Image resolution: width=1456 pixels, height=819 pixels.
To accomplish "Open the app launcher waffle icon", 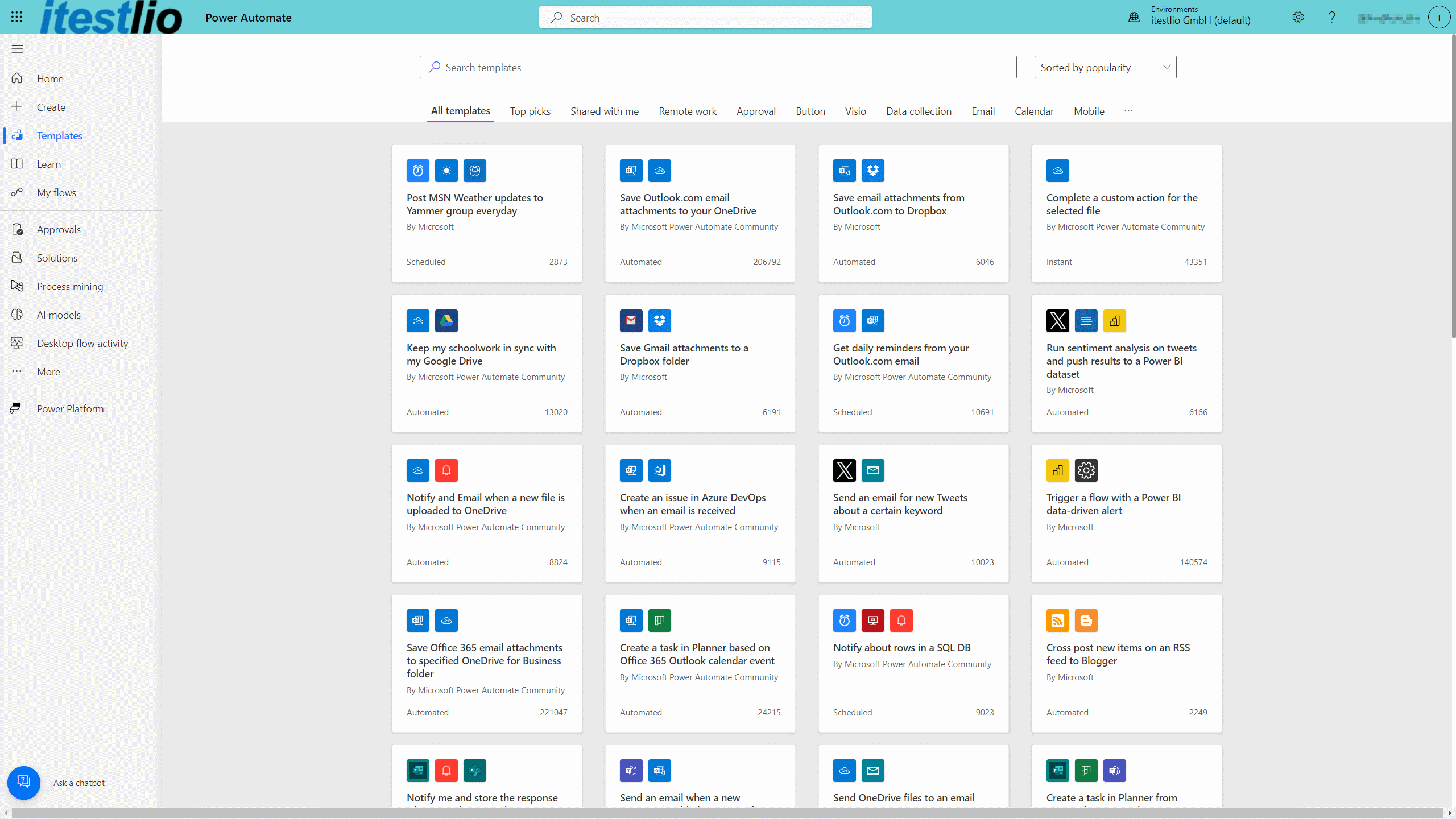I will tap(16, 17).
